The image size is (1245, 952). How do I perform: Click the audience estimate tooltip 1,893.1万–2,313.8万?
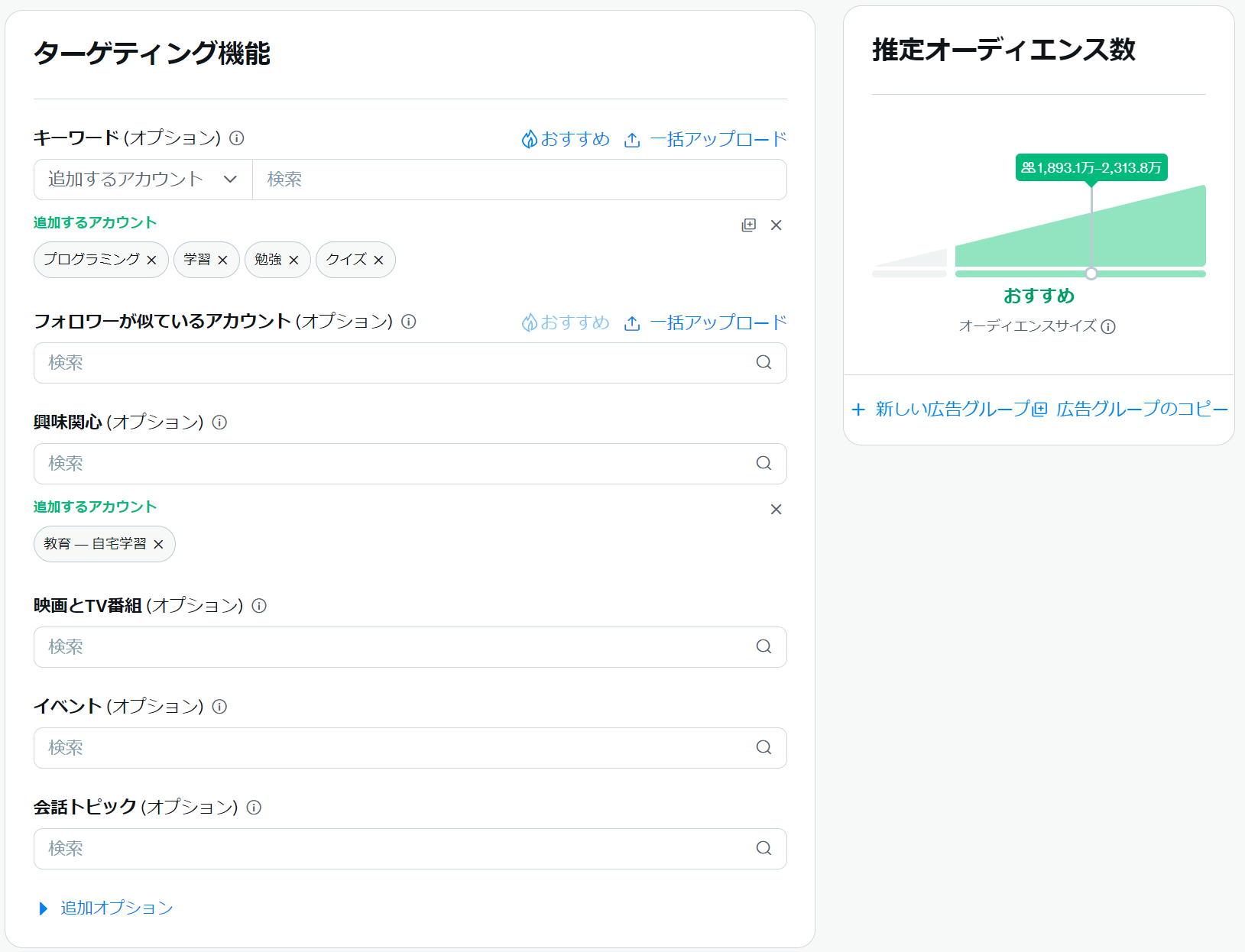(x=1091, y=168)
